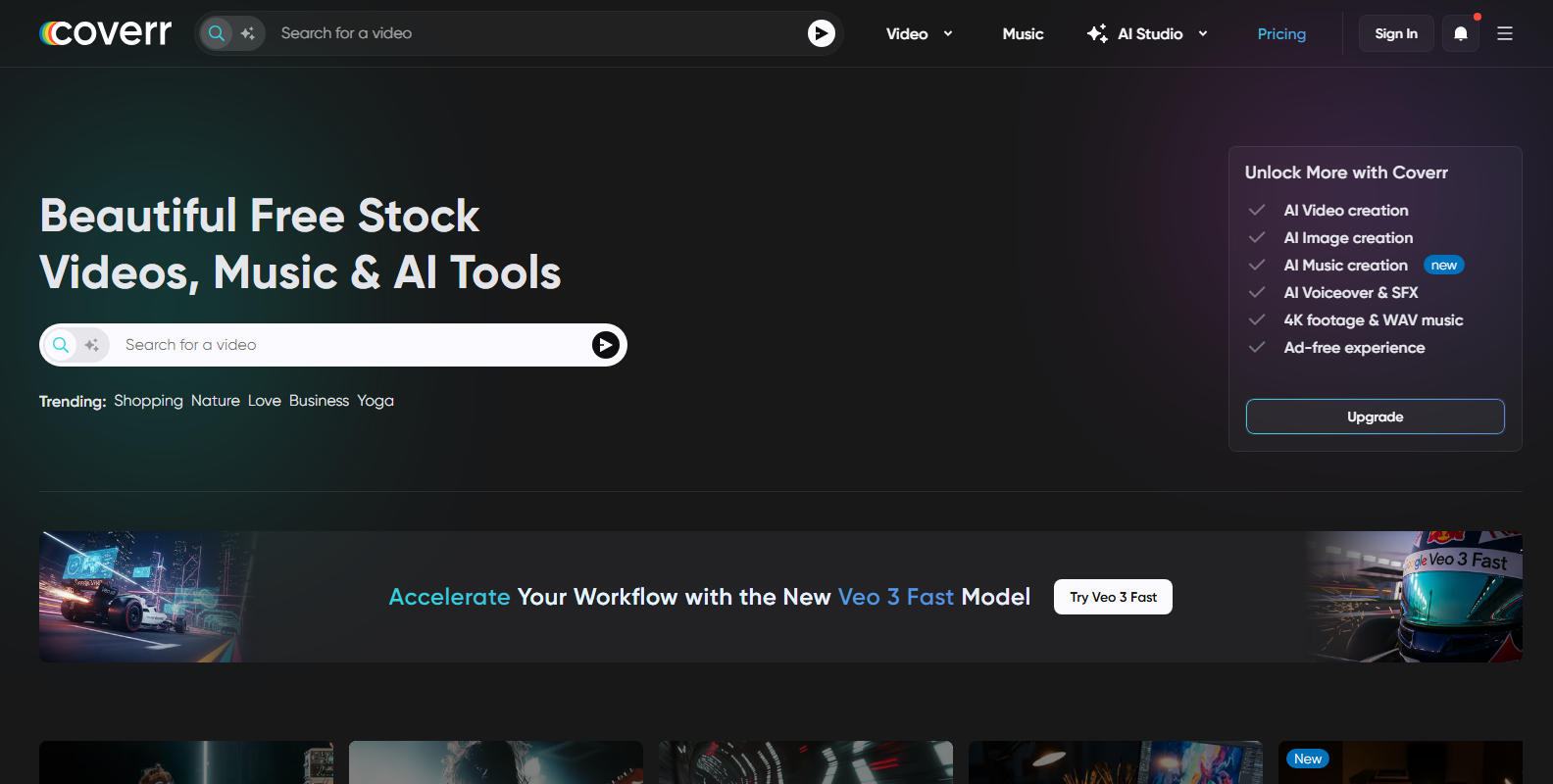This screenshot has width=1553, height=784.
Task: Toggle AI sparkle search in hero bar
Action: pyautogui.click(x=92, y=345)
